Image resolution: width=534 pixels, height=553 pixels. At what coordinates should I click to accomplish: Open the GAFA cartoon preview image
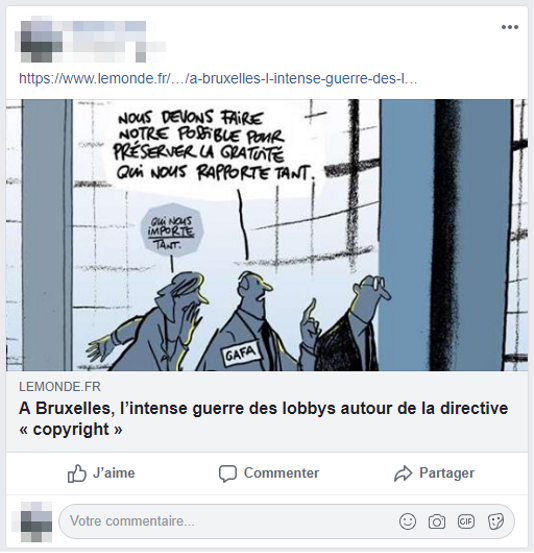pyautogui.click(x=267, y=235)
